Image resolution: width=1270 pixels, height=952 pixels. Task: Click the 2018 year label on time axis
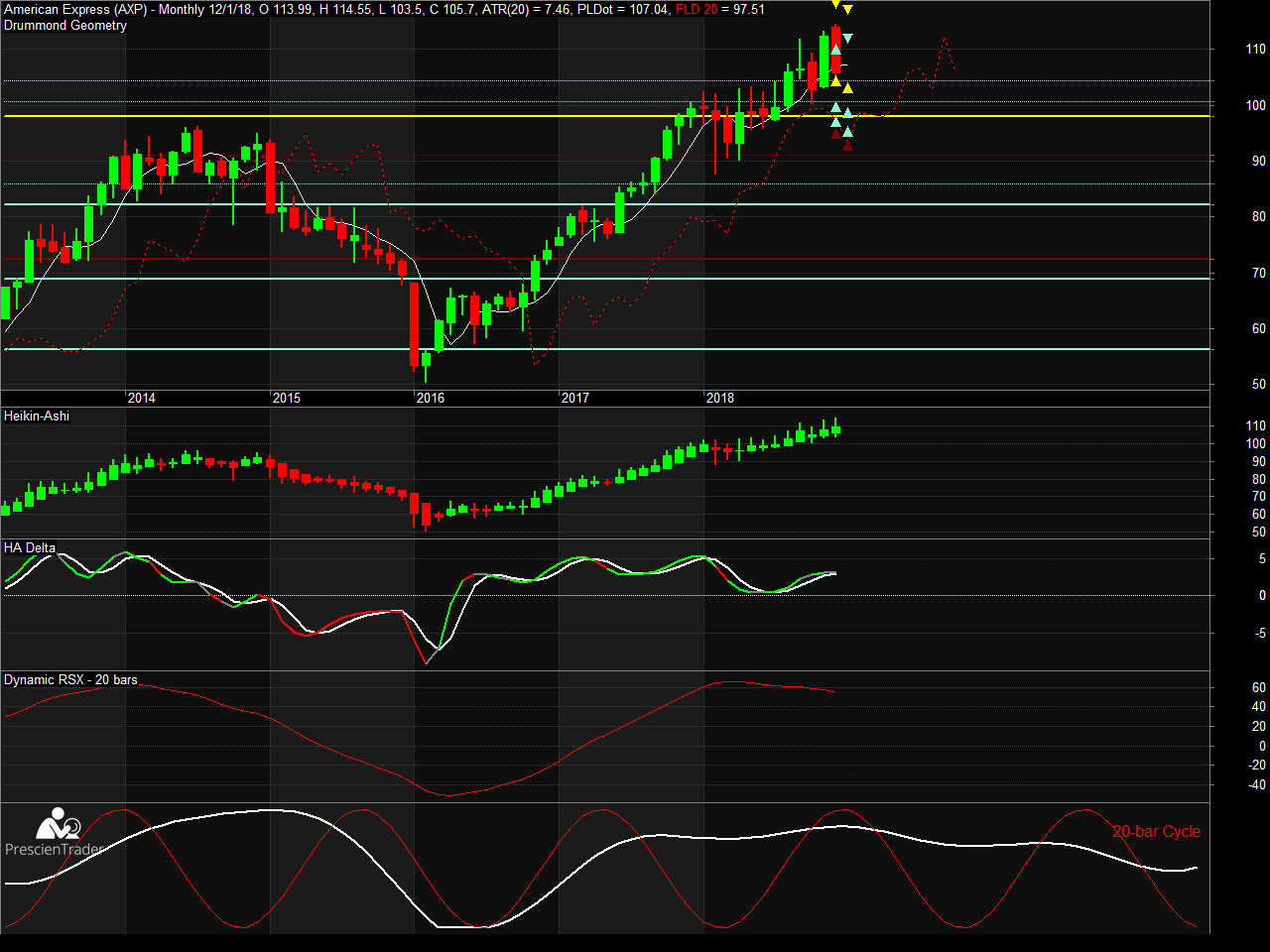pyautogui.click(x=720, y=398)
